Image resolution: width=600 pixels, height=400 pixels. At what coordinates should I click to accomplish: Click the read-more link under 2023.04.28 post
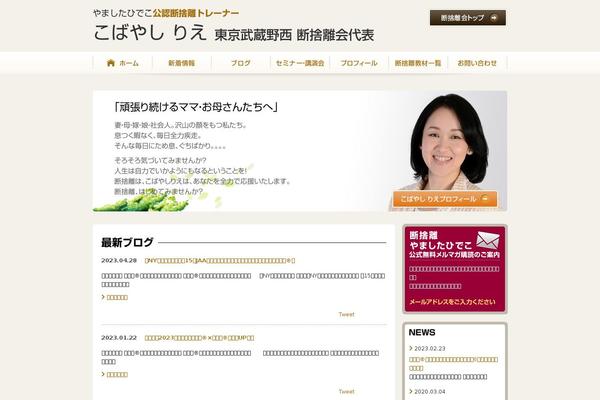coord(115,297)
